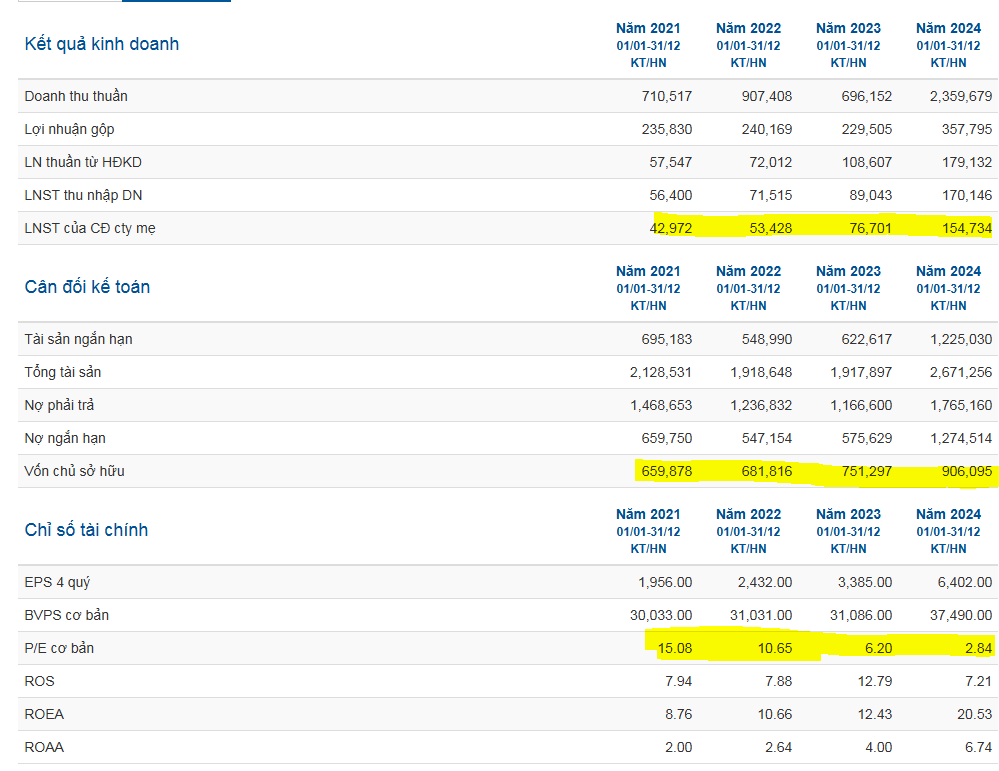Click 'Lợi nhuận gộp' row label
This screenshot has width=999, height=771.
69,129
